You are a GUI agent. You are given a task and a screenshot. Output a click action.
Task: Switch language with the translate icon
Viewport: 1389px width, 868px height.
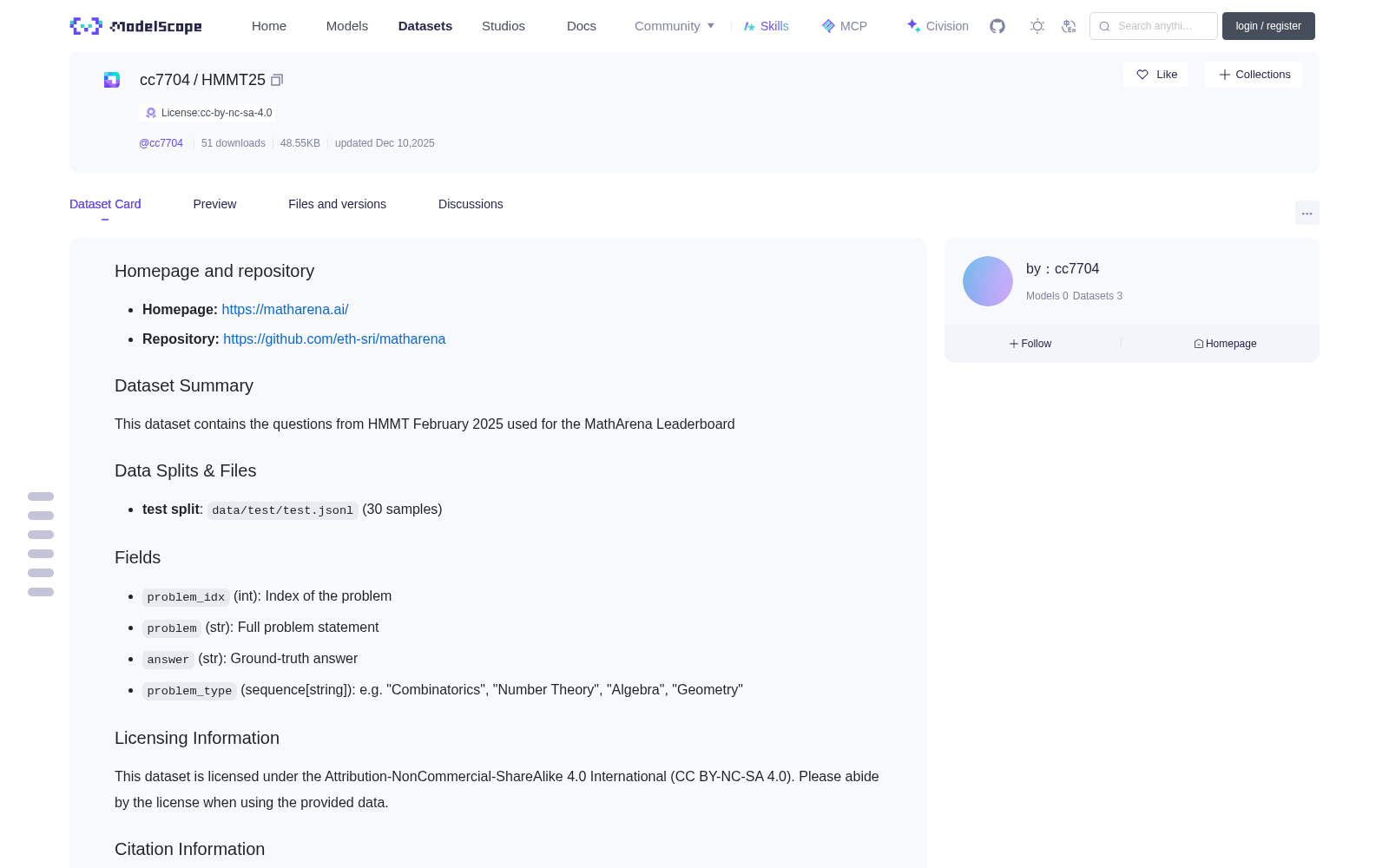click(1070, 26)
